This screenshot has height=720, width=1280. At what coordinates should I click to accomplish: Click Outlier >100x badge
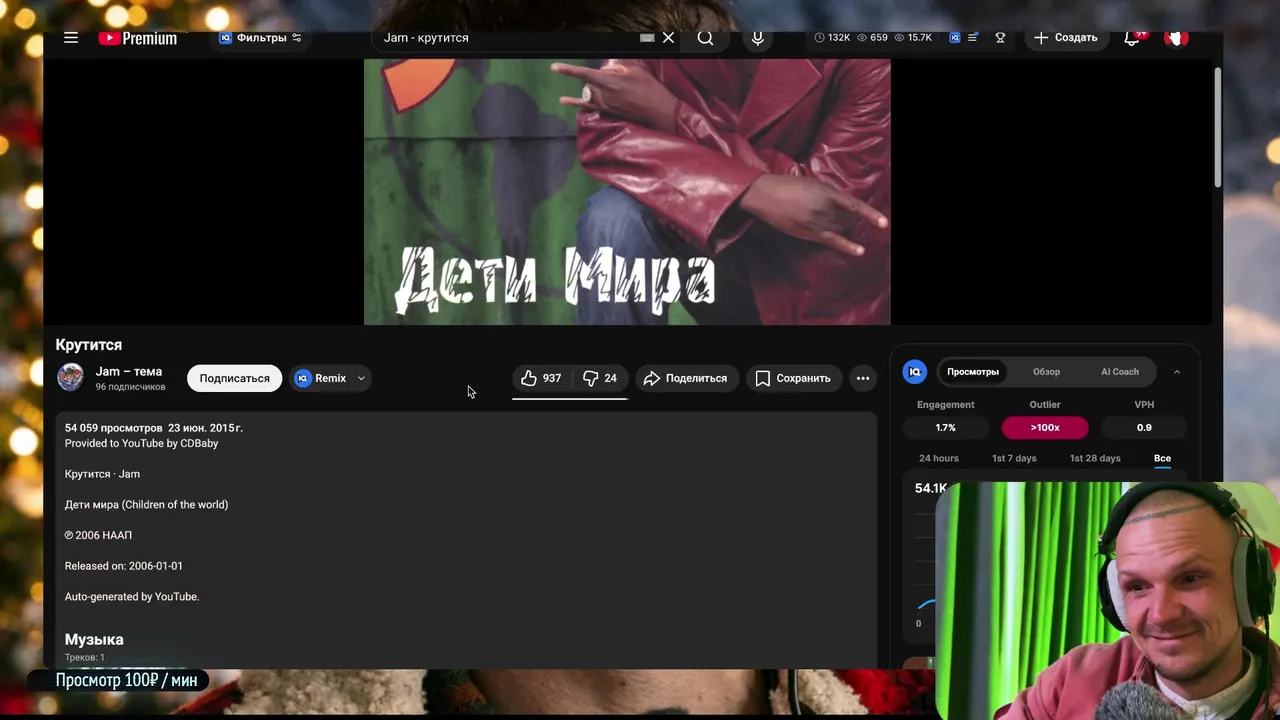point(1045,427)
